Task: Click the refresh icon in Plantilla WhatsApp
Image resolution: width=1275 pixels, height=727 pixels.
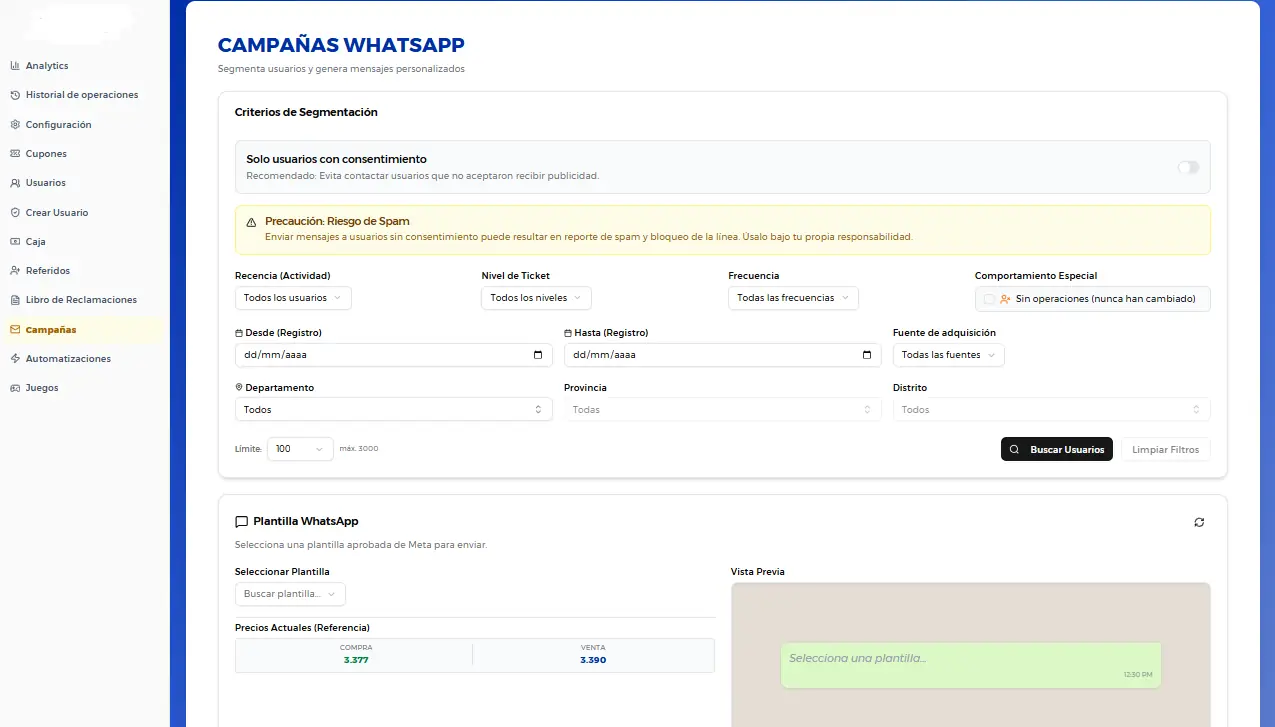Action: (x=1199, y=522)
